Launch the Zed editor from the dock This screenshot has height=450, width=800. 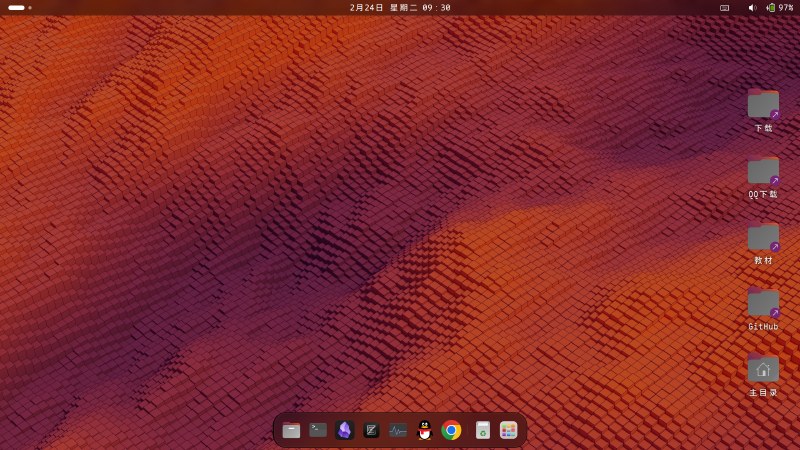(x=371, y=430)
